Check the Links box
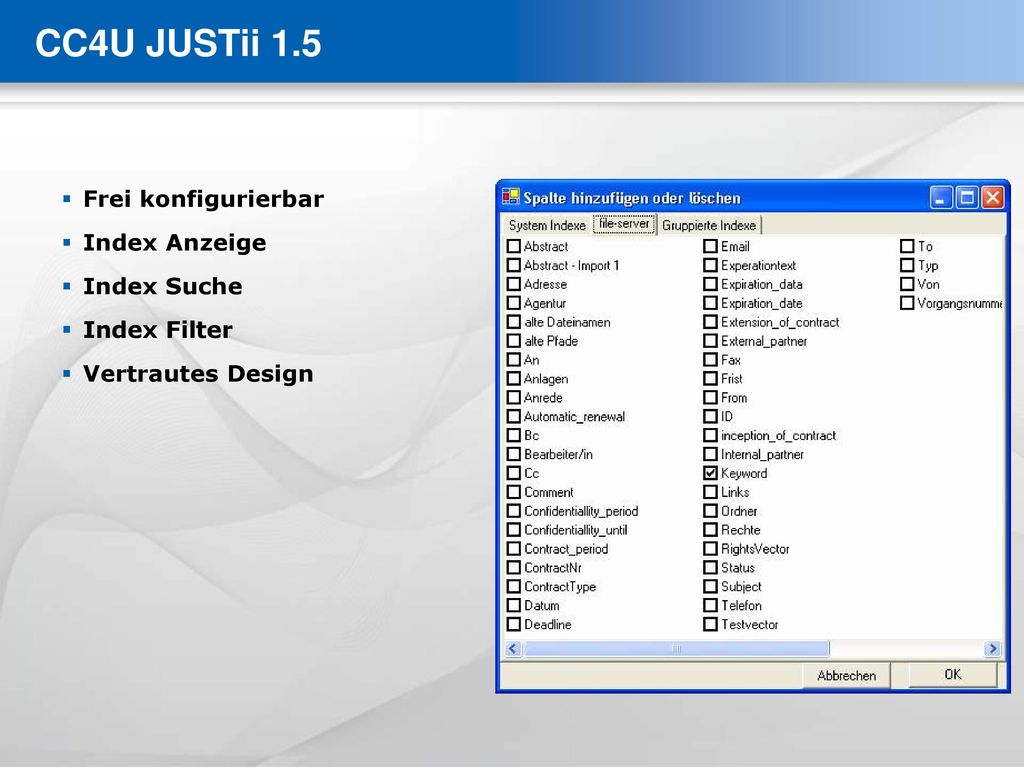 [x=711, y=492]
